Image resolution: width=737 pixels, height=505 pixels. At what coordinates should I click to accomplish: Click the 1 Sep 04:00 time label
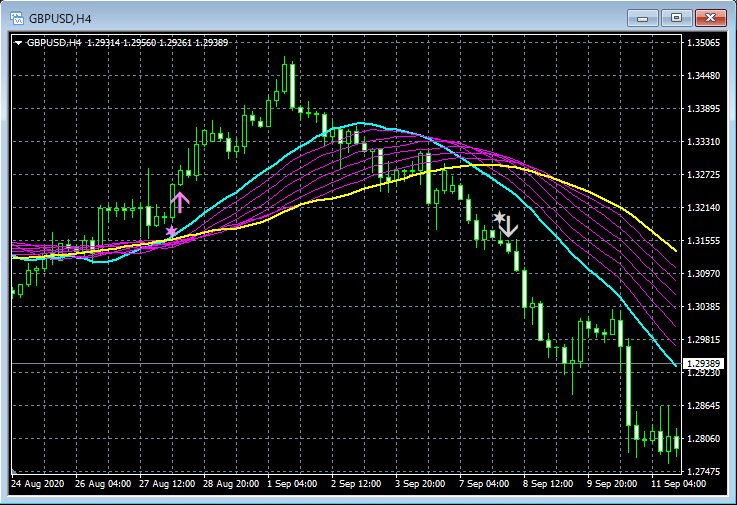[x=292, y=484]
